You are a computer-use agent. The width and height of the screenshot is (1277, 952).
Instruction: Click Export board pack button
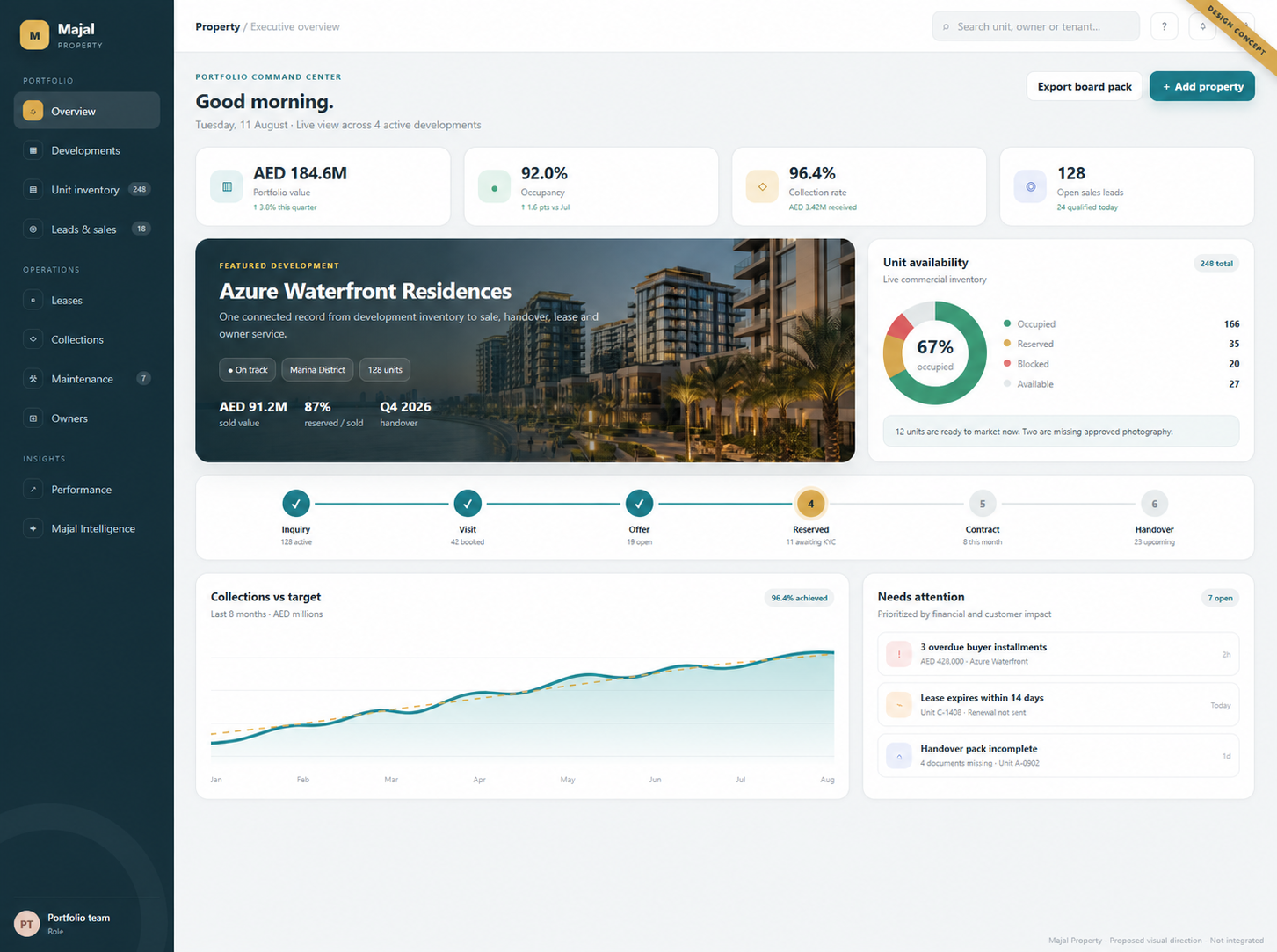pos(1085,86)
